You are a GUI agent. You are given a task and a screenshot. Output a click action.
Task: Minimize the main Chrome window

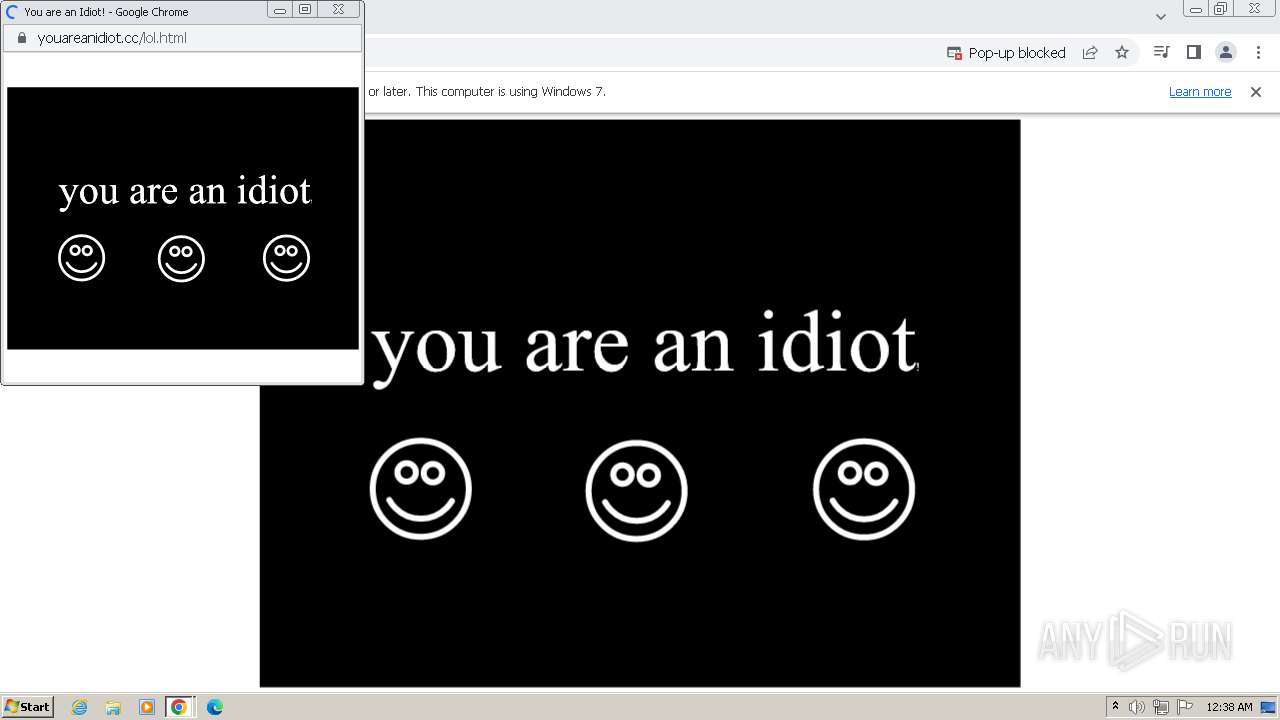1195,9
